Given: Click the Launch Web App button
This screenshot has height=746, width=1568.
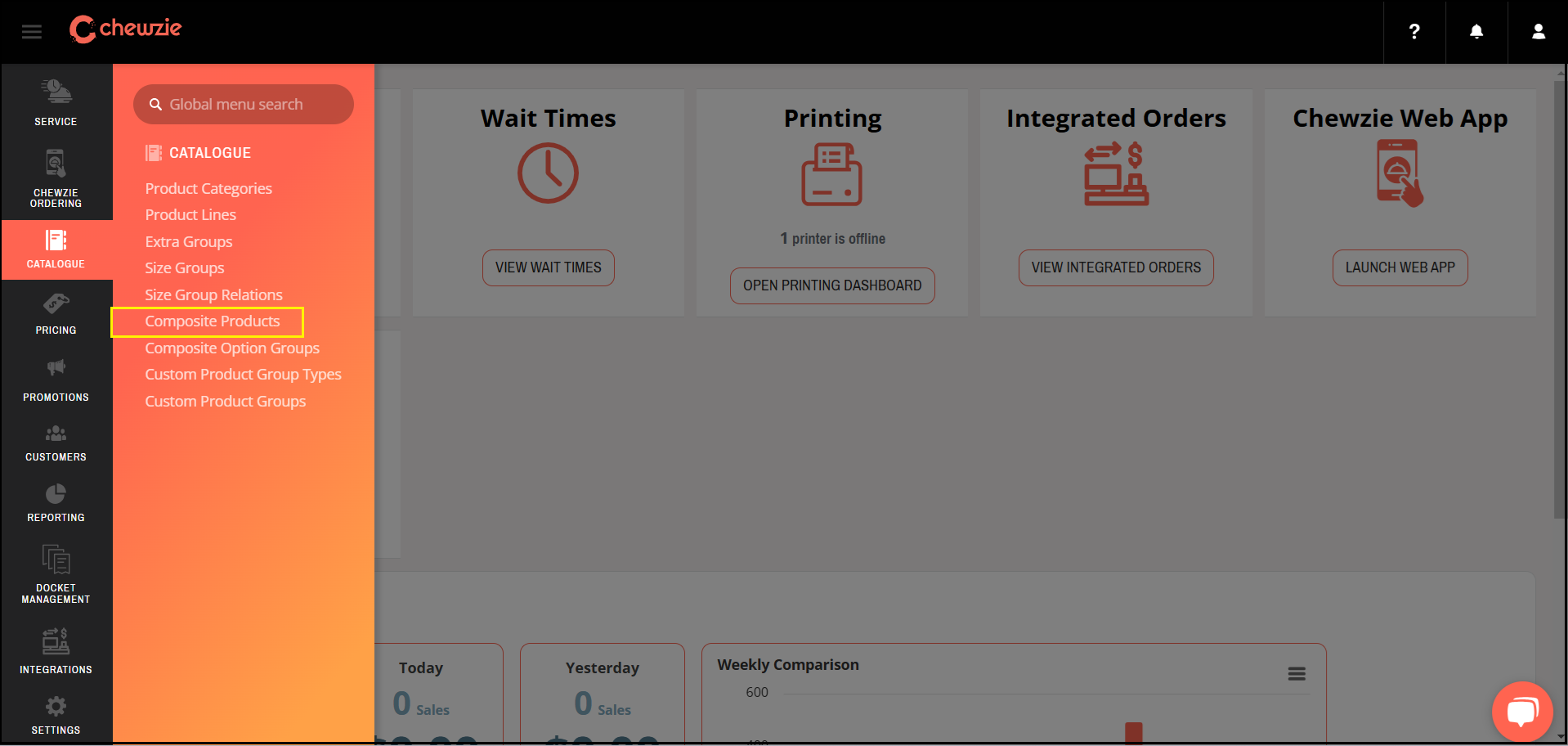Looking at the screenshot, I should click(x=1400, y=267).
